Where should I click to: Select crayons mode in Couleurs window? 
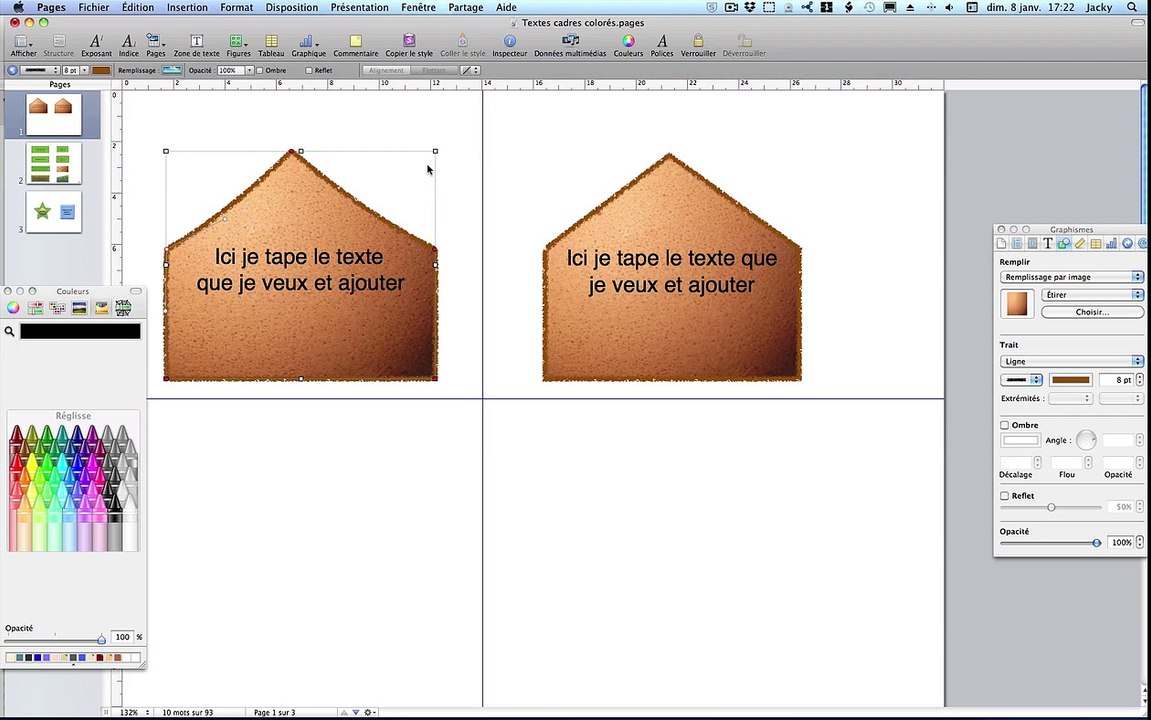[101, 308]
